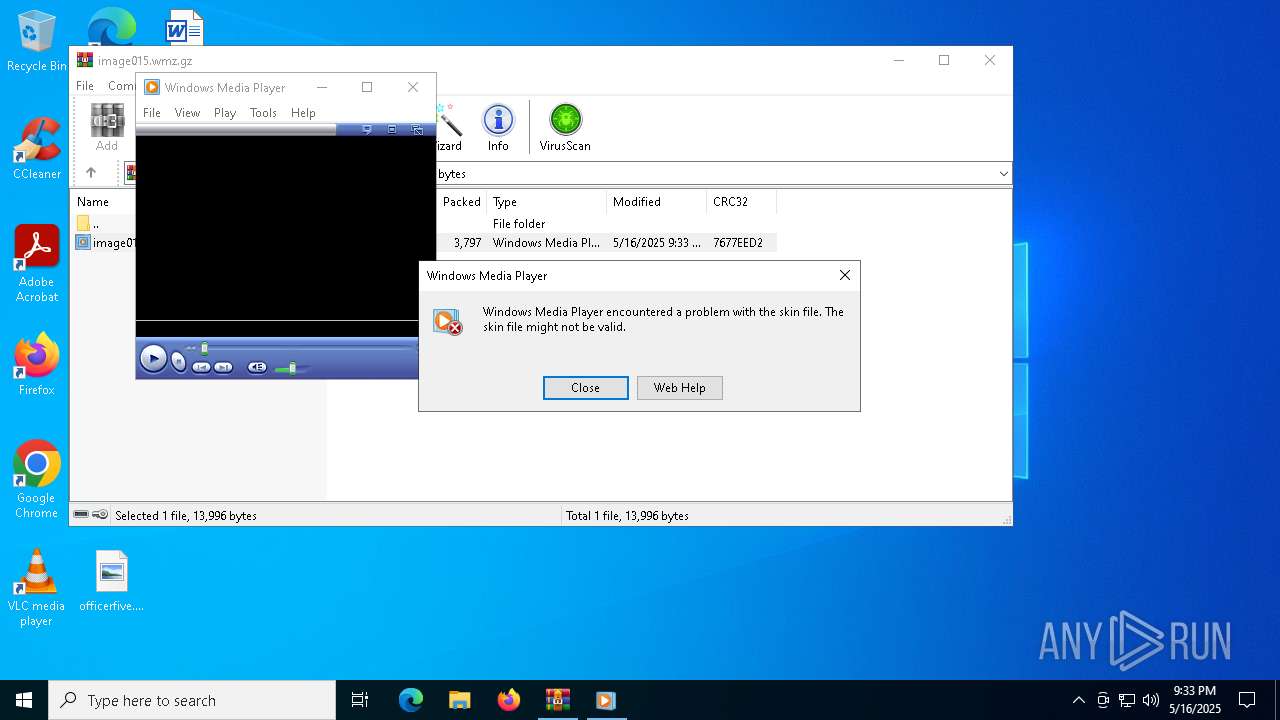The image size is (1280, 720).
Task: Click the VirusScan toolbar icon in WinRAR
Action: [x=565, y=127]
